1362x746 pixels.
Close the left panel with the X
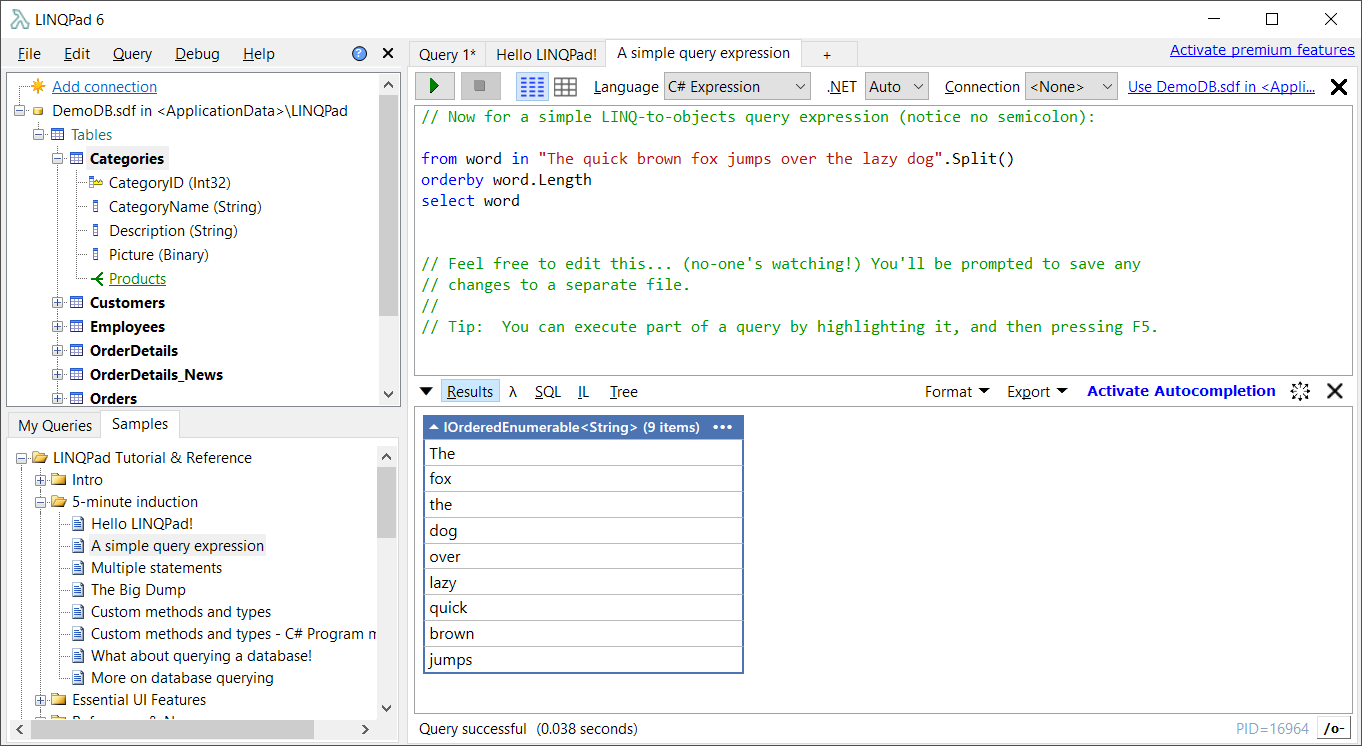click(x=388, y=54)
